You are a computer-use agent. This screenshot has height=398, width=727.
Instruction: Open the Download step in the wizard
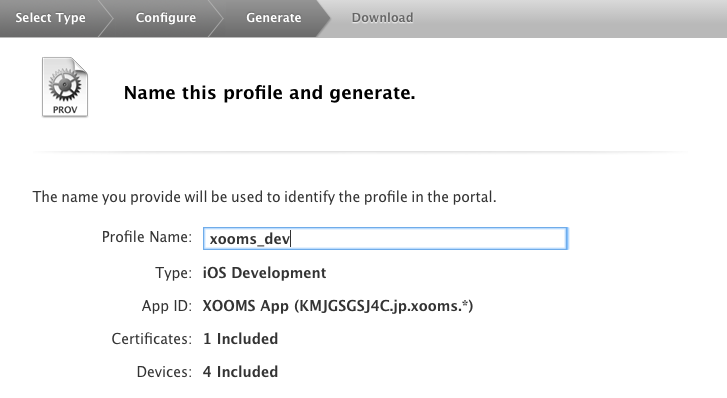382,18
